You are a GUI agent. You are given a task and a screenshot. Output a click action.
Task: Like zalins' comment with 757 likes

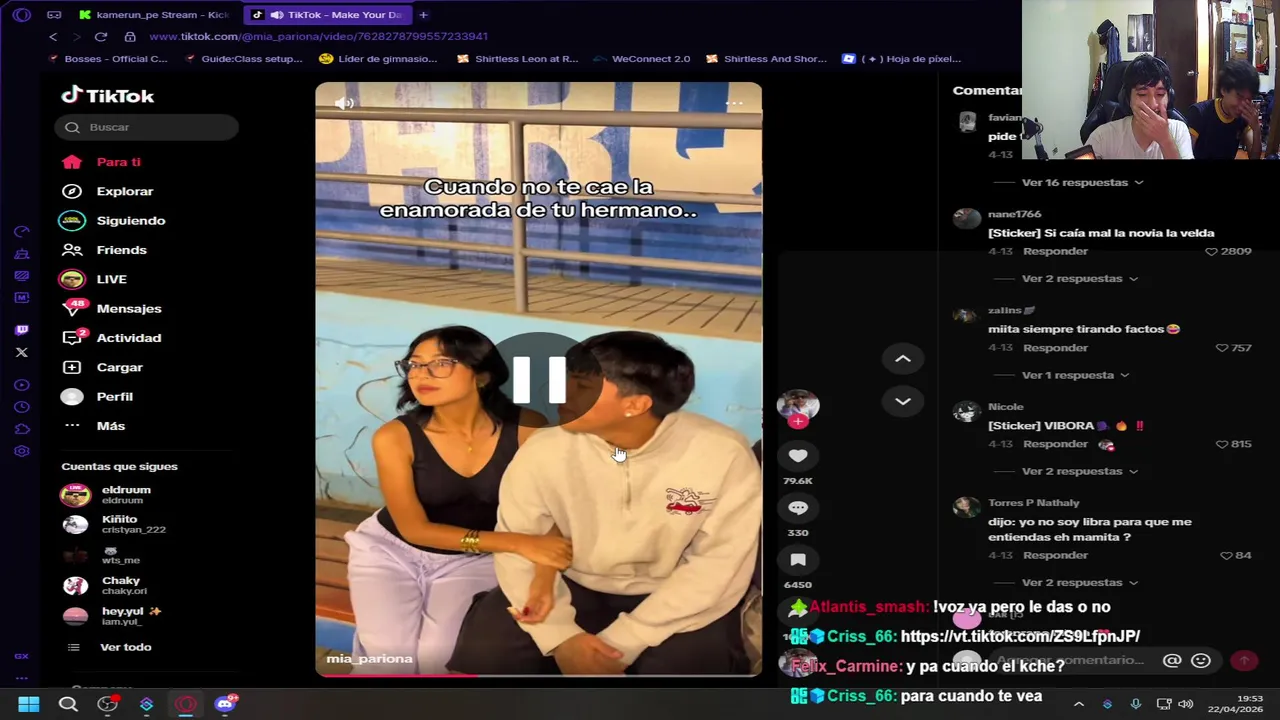coord(1222,348)
